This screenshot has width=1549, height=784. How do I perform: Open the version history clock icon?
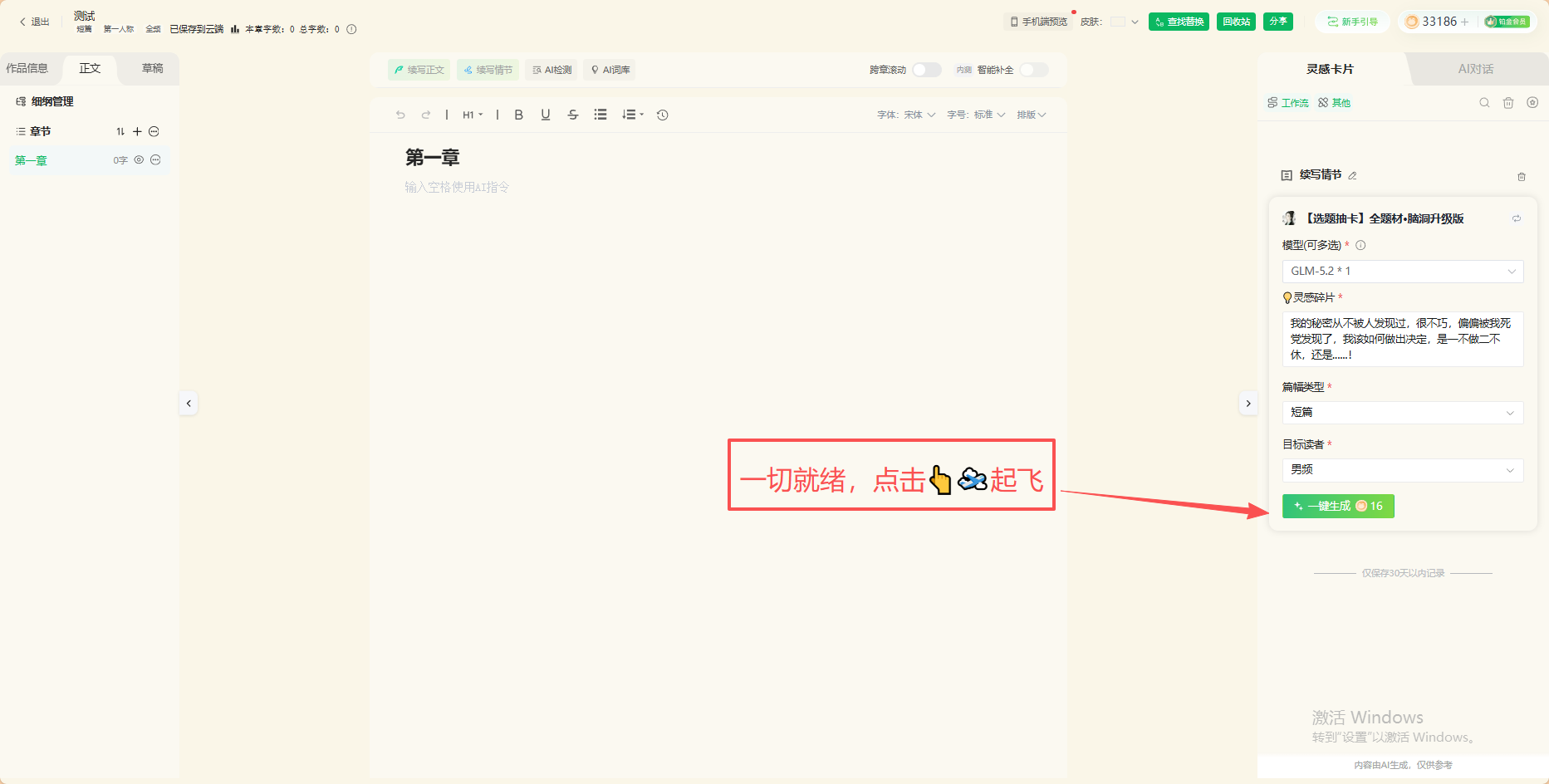tap(662, 115)
